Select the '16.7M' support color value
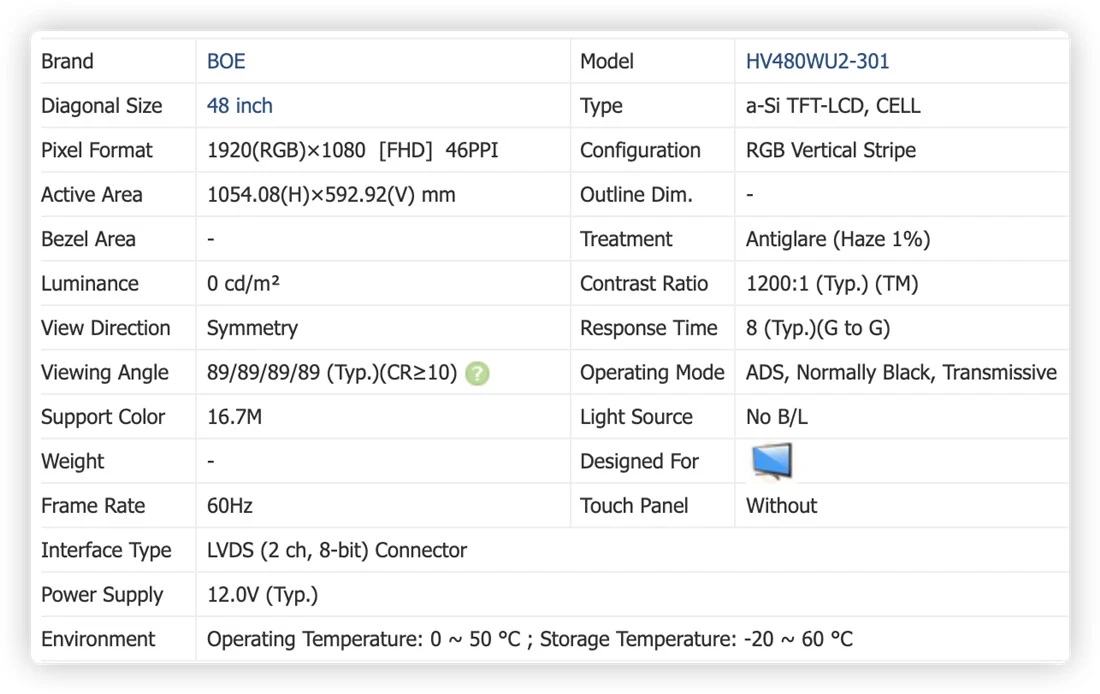 [234, 417]
